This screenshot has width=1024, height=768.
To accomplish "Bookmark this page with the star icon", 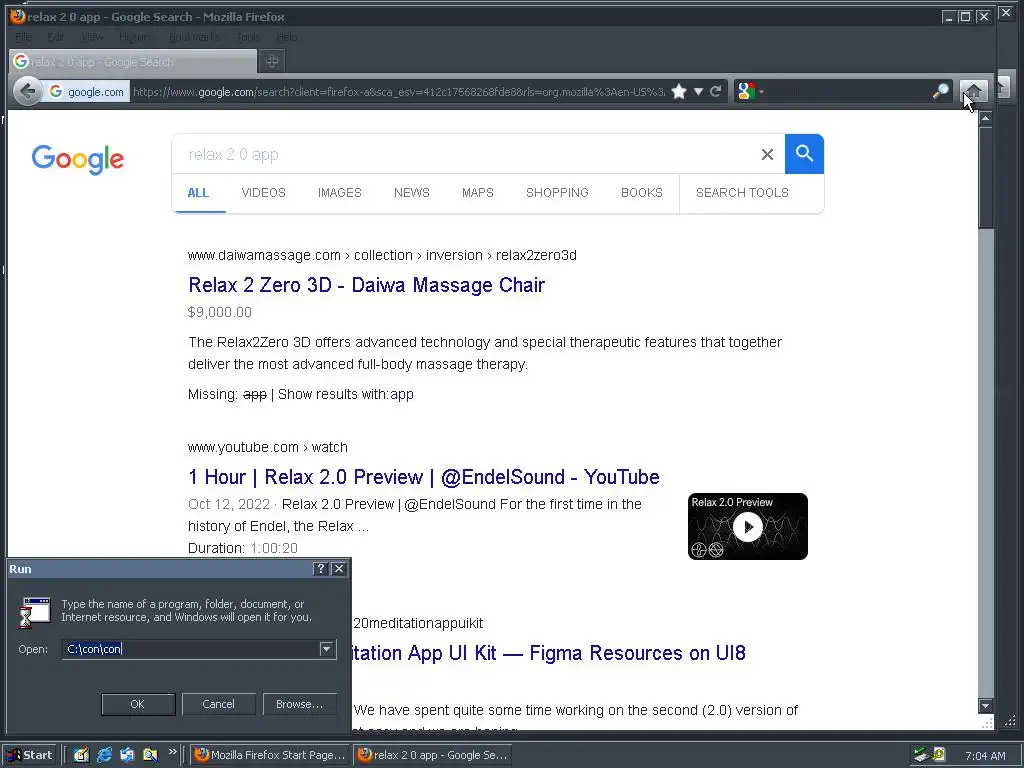I will 679,91.
